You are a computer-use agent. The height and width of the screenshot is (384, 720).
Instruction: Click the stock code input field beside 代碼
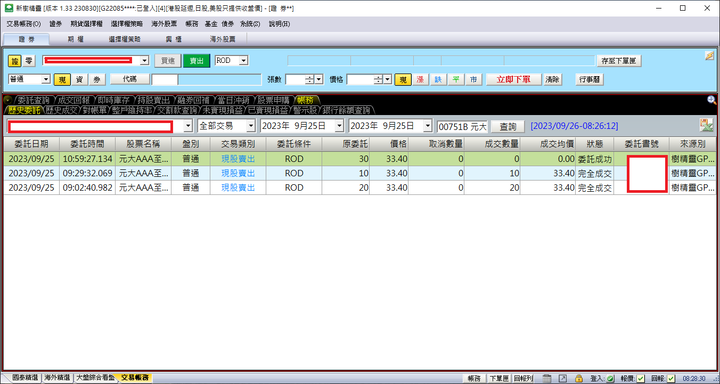164,79
